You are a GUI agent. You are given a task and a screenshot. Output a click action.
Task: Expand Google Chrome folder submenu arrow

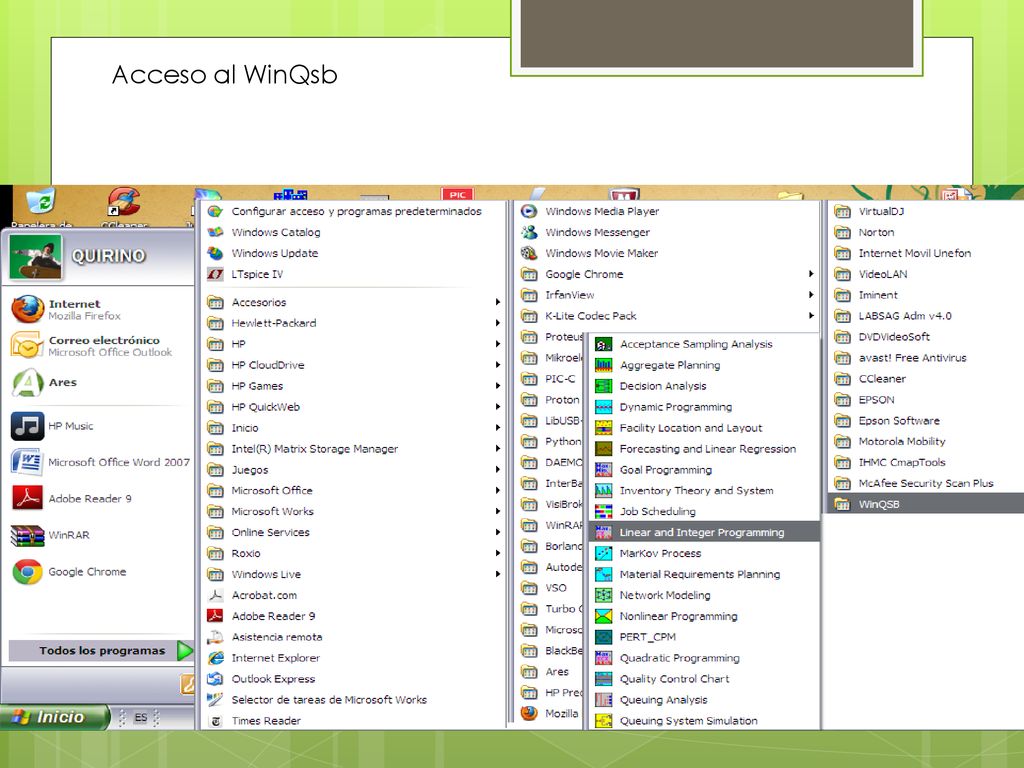pyautogui.click(x=810, y=274)
